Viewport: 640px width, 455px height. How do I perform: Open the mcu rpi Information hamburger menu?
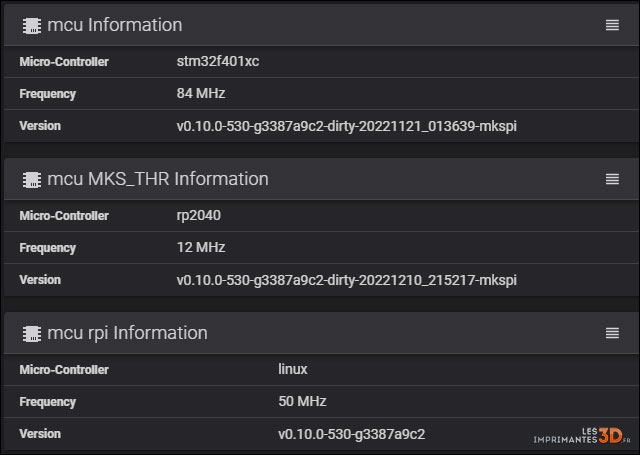coord(612,333)
